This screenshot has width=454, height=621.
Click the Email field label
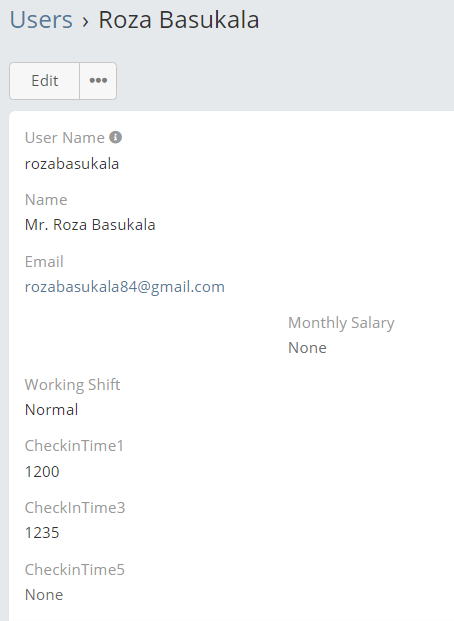[44, 262]
